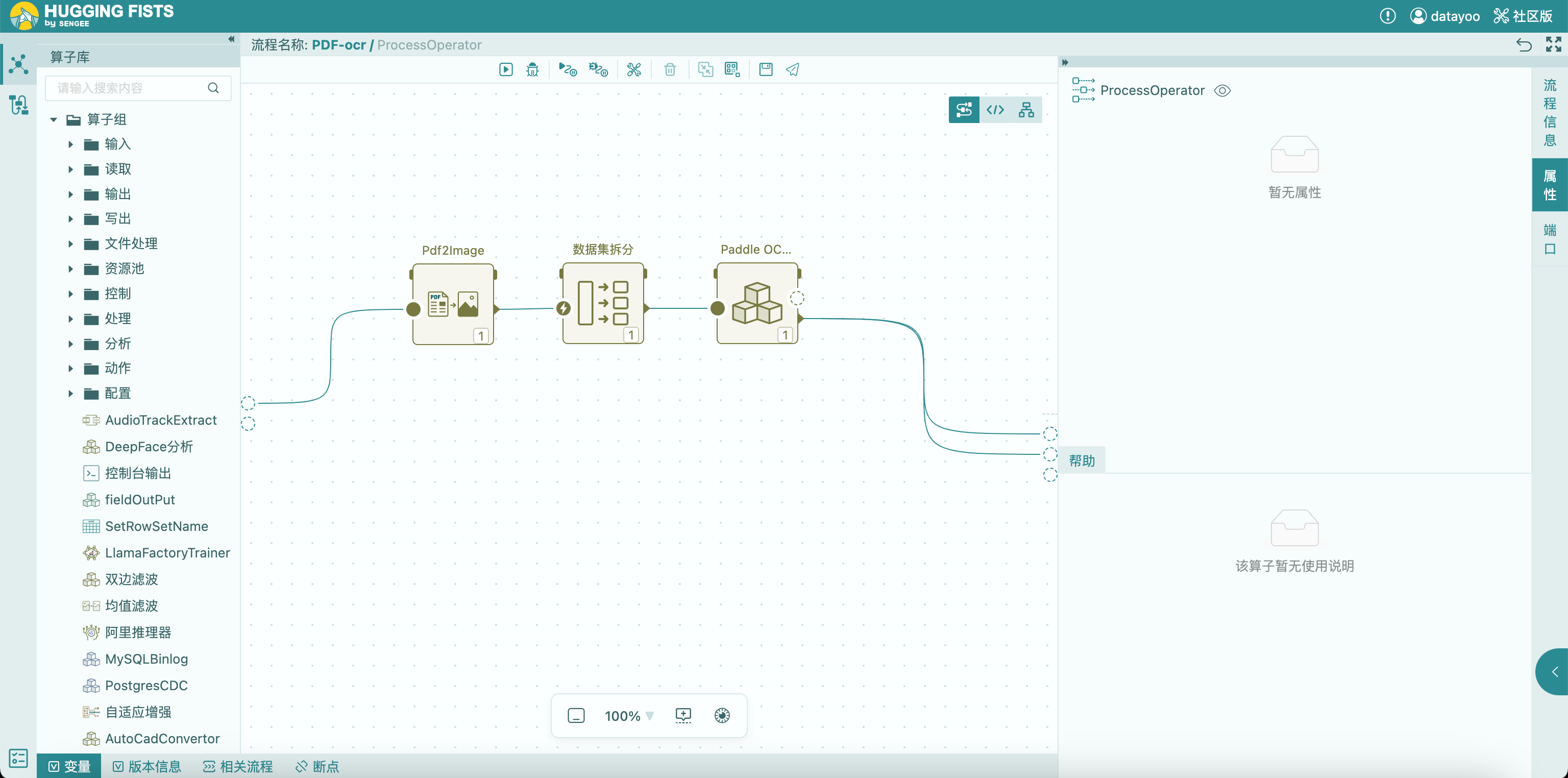Click the publish paper plane icon
Viewport: 1568px width, 778px height.
pyautogui.click(x=792, y=69)
